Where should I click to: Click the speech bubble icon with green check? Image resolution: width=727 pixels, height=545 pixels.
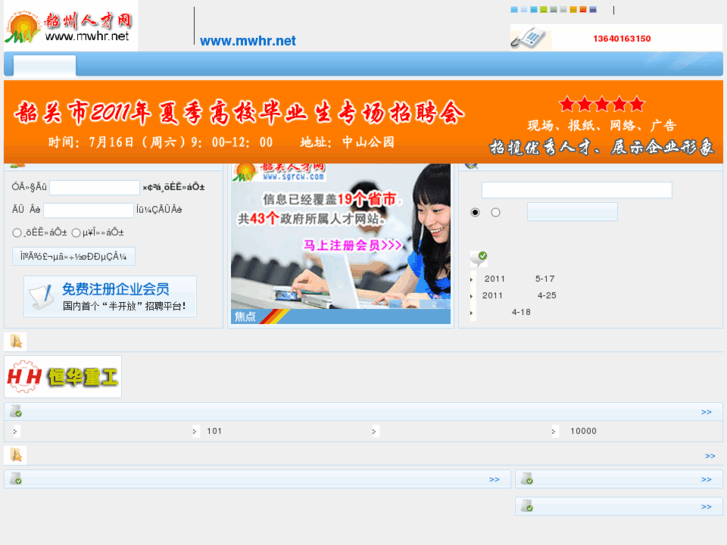[478, 258]
